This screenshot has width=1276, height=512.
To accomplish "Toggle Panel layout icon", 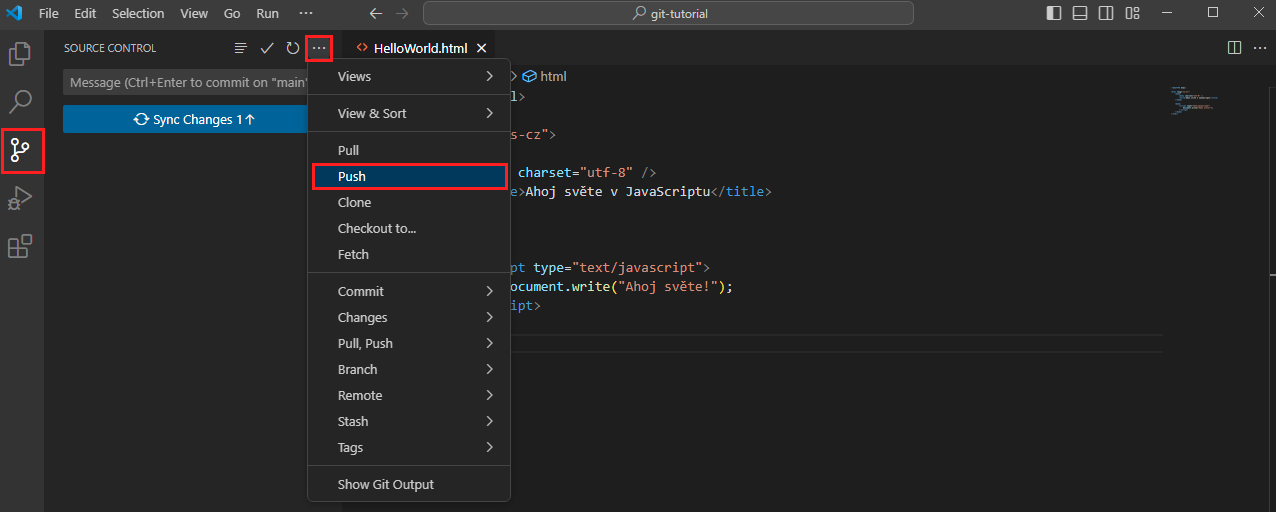I will pyautogui.click(x=1080, y=13).
